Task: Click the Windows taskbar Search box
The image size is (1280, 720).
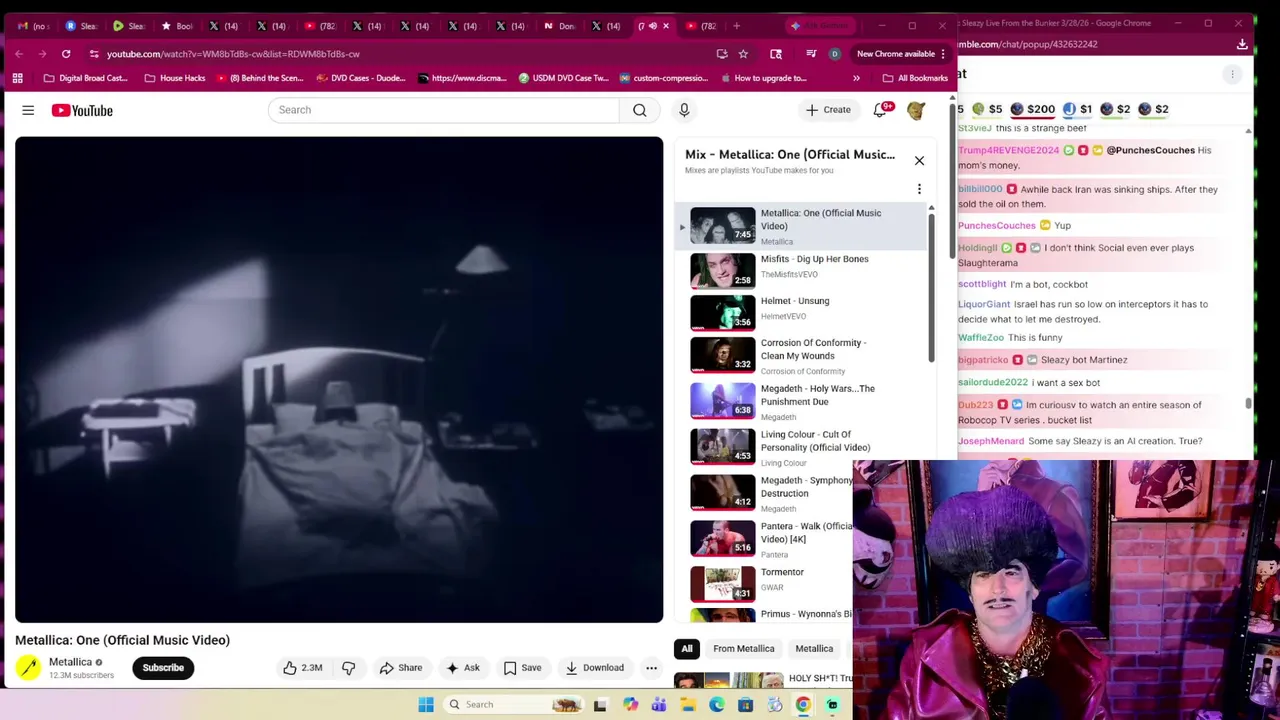Action: click(x=515, y=705)
